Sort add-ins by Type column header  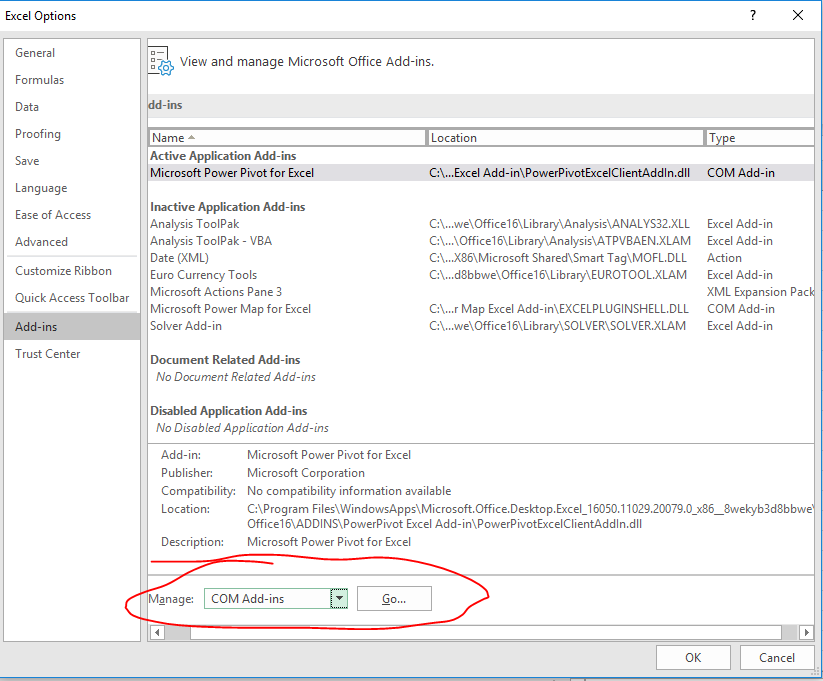(x=759, y=138)
